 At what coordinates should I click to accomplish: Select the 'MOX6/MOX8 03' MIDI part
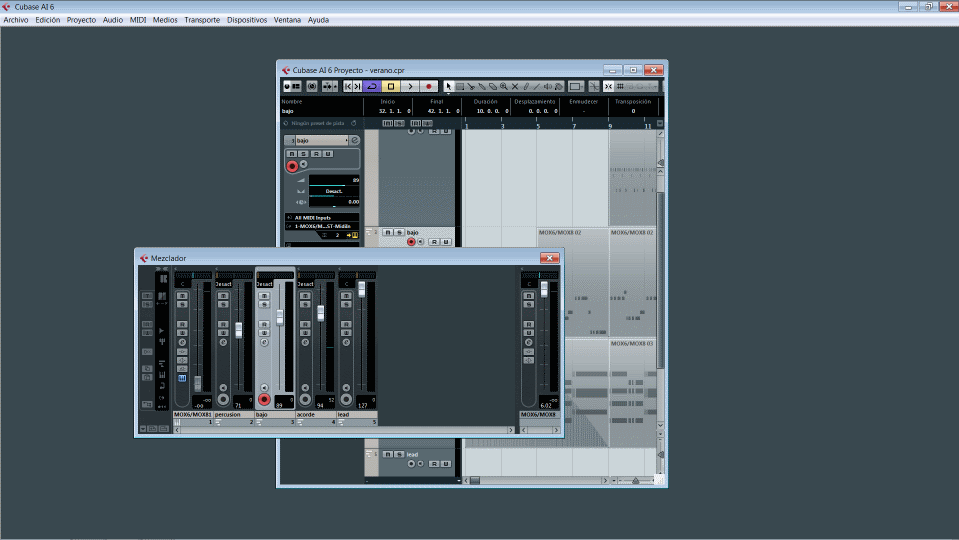632,391
